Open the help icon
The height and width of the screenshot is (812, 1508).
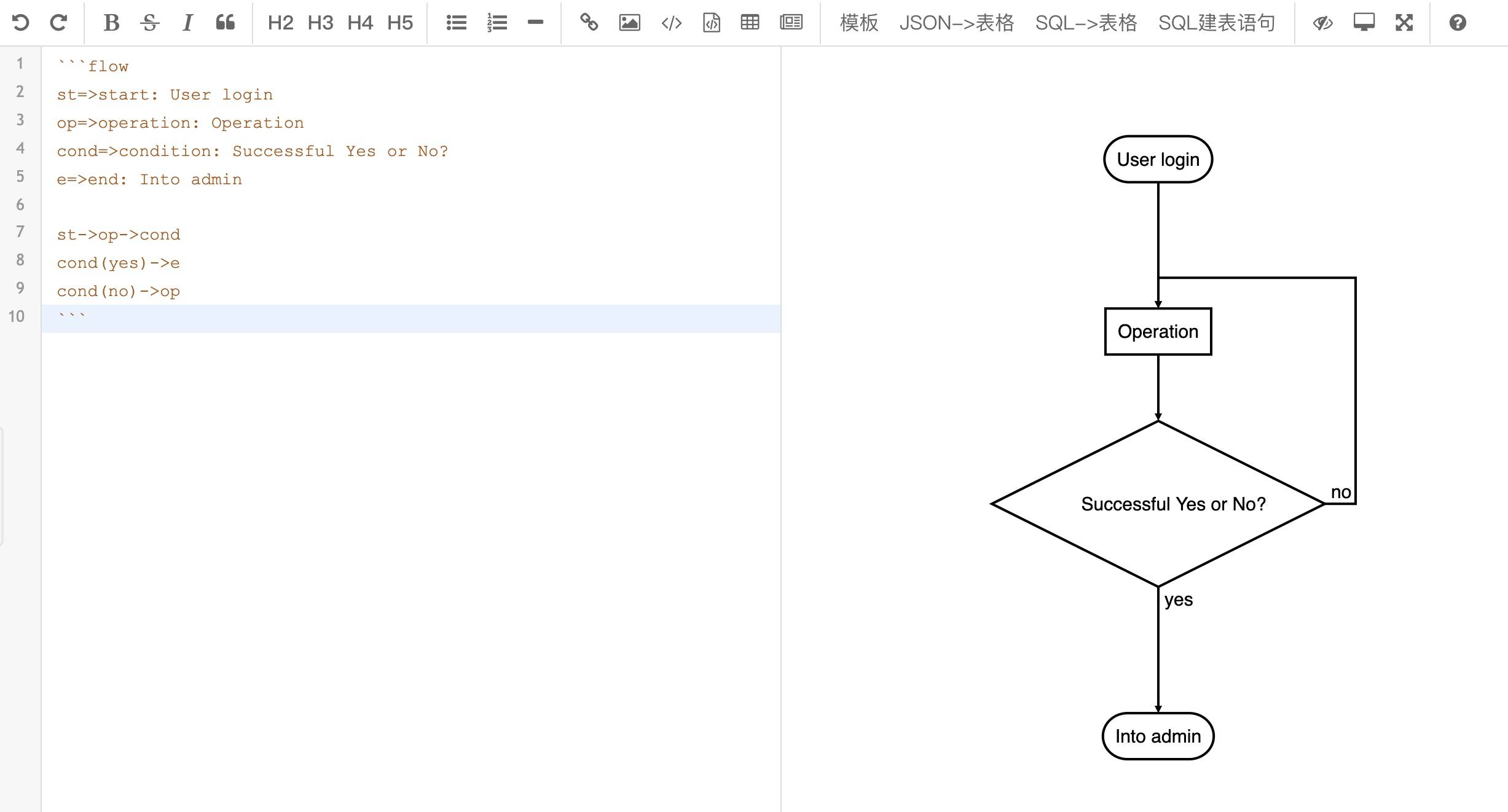[x=1458, y=23]
